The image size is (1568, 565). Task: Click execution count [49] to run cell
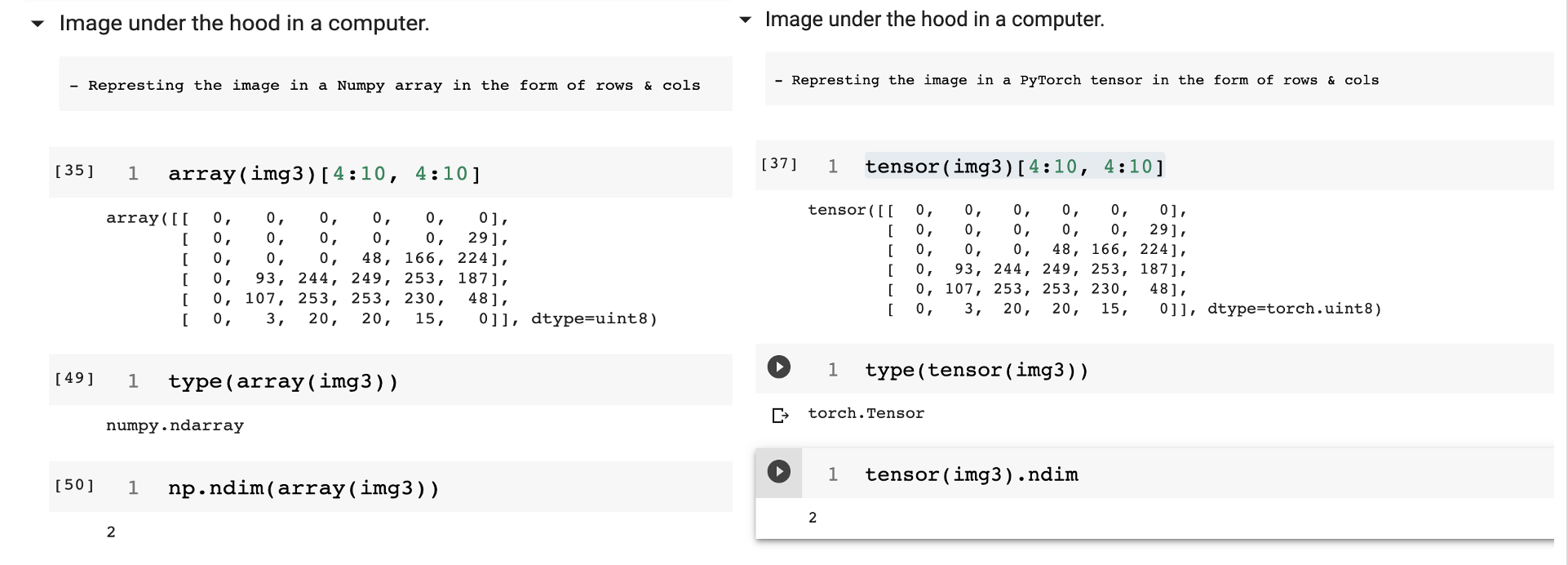74,379
